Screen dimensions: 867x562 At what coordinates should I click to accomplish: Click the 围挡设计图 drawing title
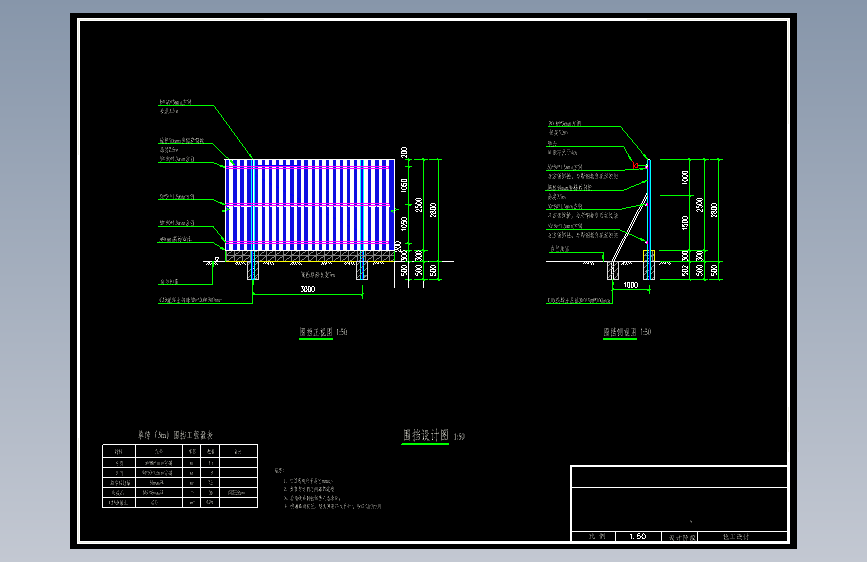(425, 435)
